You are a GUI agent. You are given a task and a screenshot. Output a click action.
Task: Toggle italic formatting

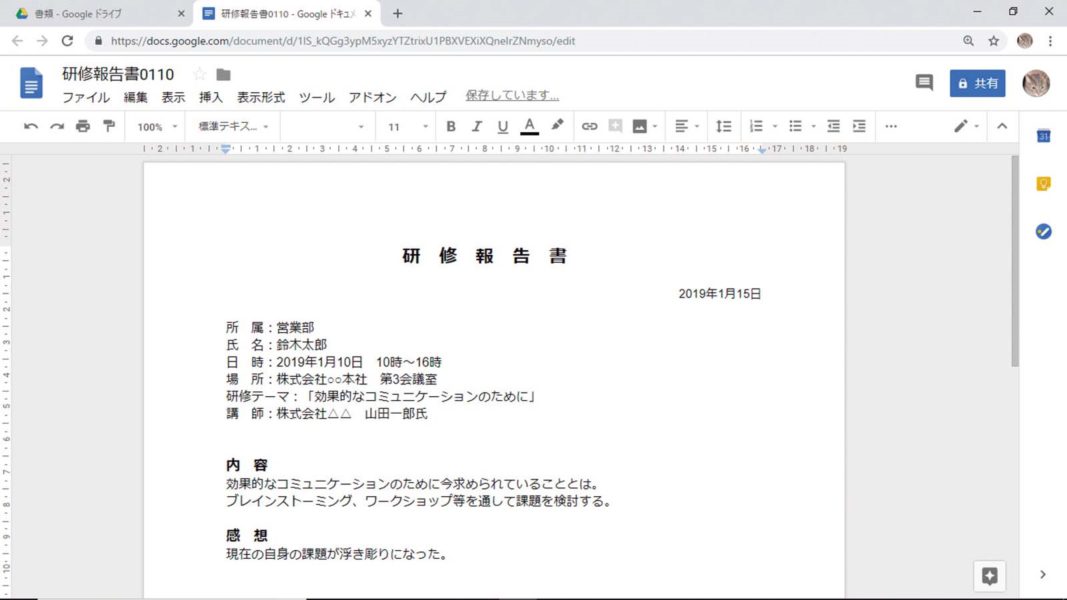pyautogui.click(x=476, y=127)
